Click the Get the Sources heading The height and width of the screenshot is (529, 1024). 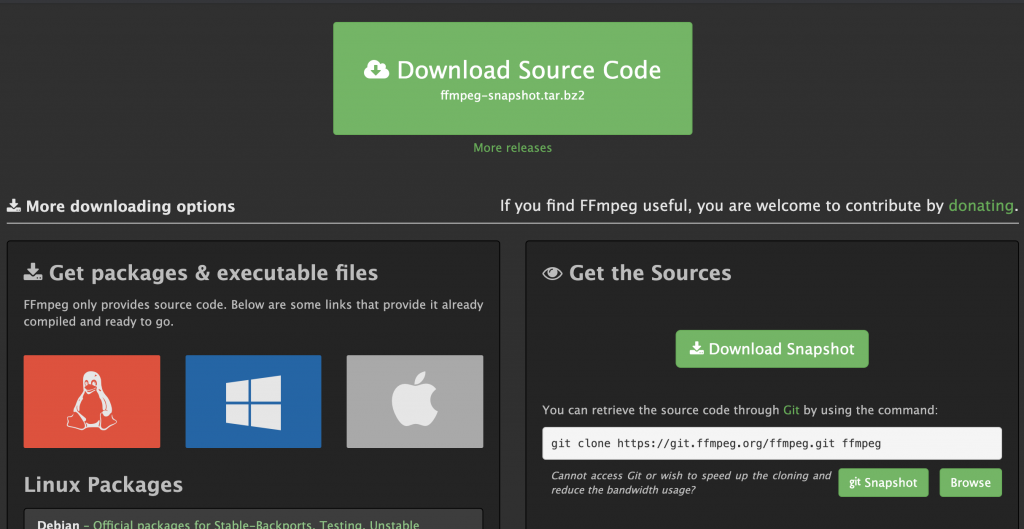(637, 272)
